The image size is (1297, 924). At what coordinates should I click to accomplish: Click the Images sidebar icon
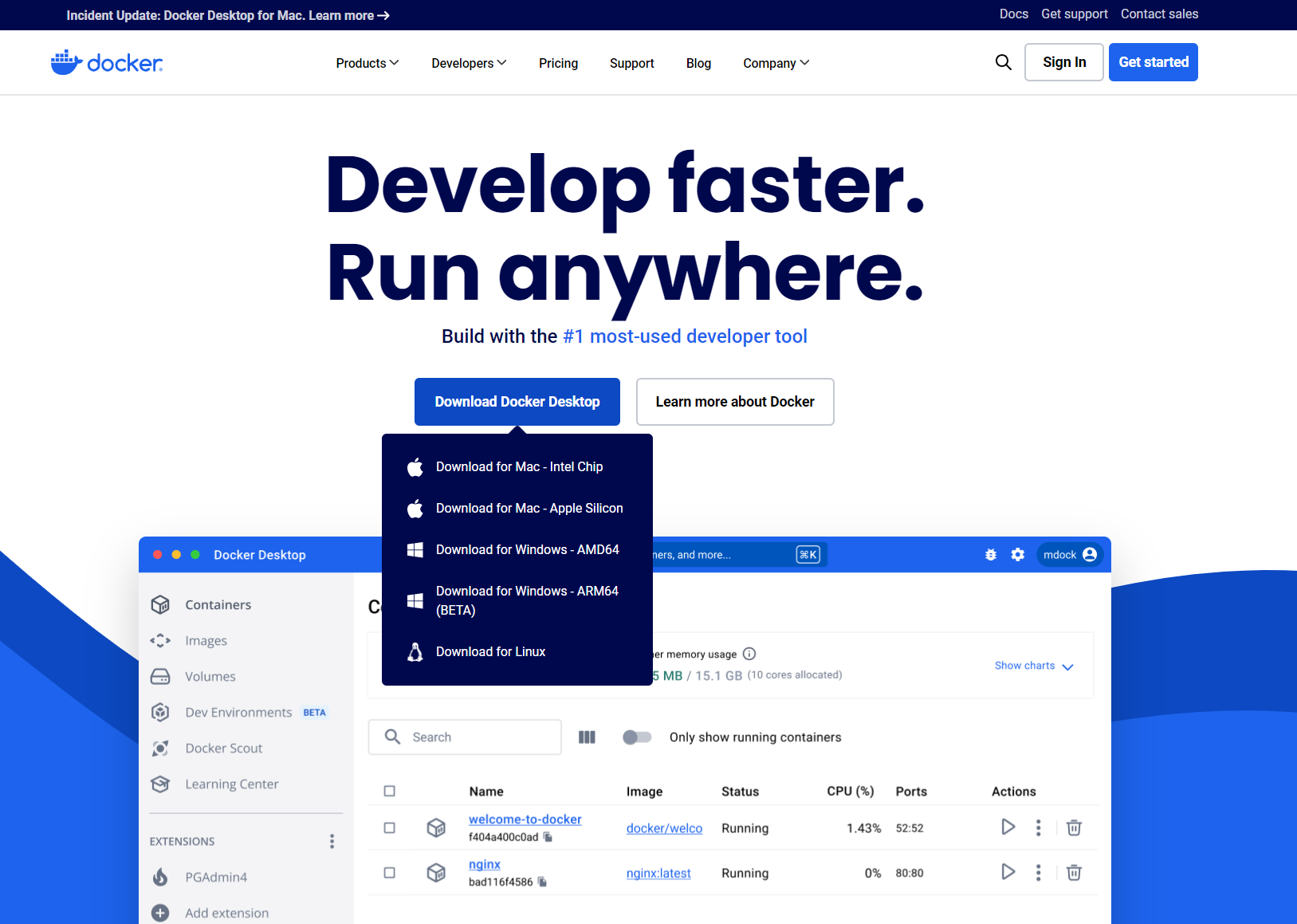[160, 640]
